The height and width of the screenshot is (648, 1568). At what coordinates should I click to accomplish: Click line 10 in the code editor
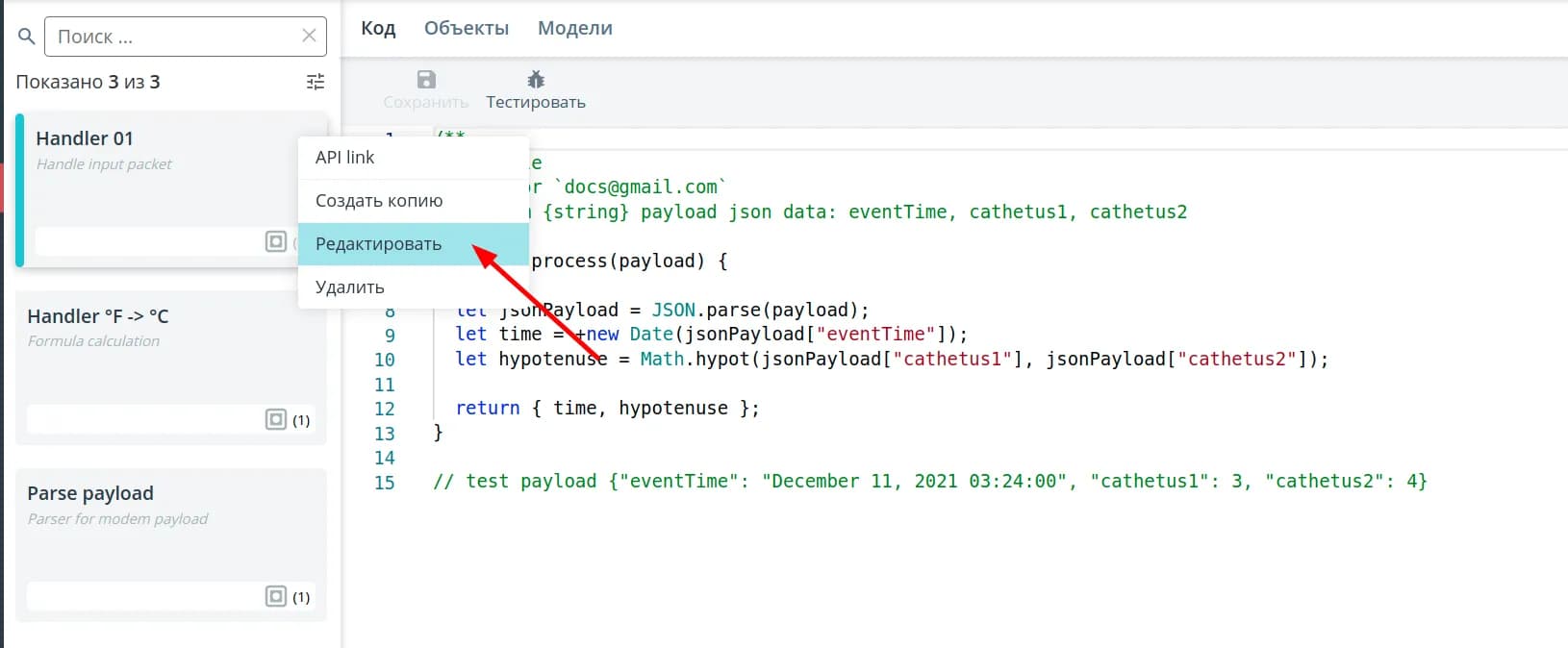[866, 360]
